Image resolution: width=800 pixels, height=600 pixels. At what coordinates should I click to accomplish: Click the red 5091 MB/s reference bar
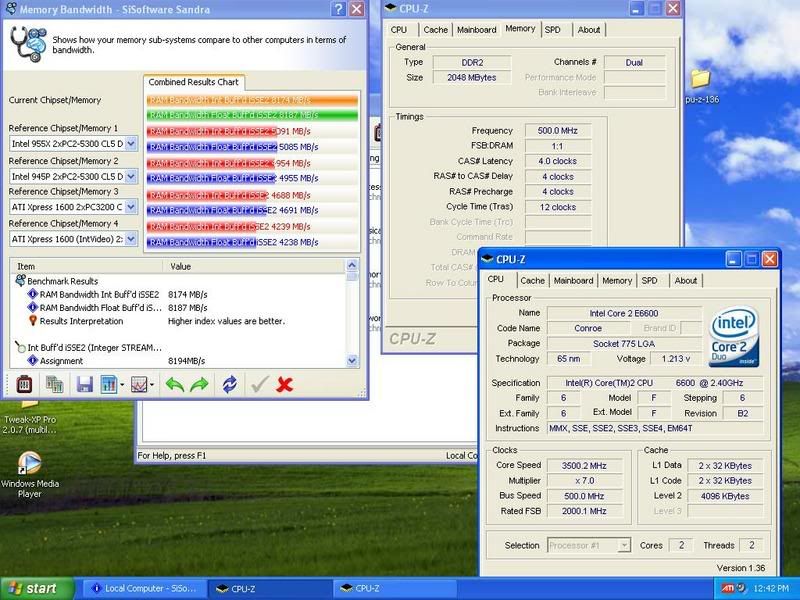212,131
